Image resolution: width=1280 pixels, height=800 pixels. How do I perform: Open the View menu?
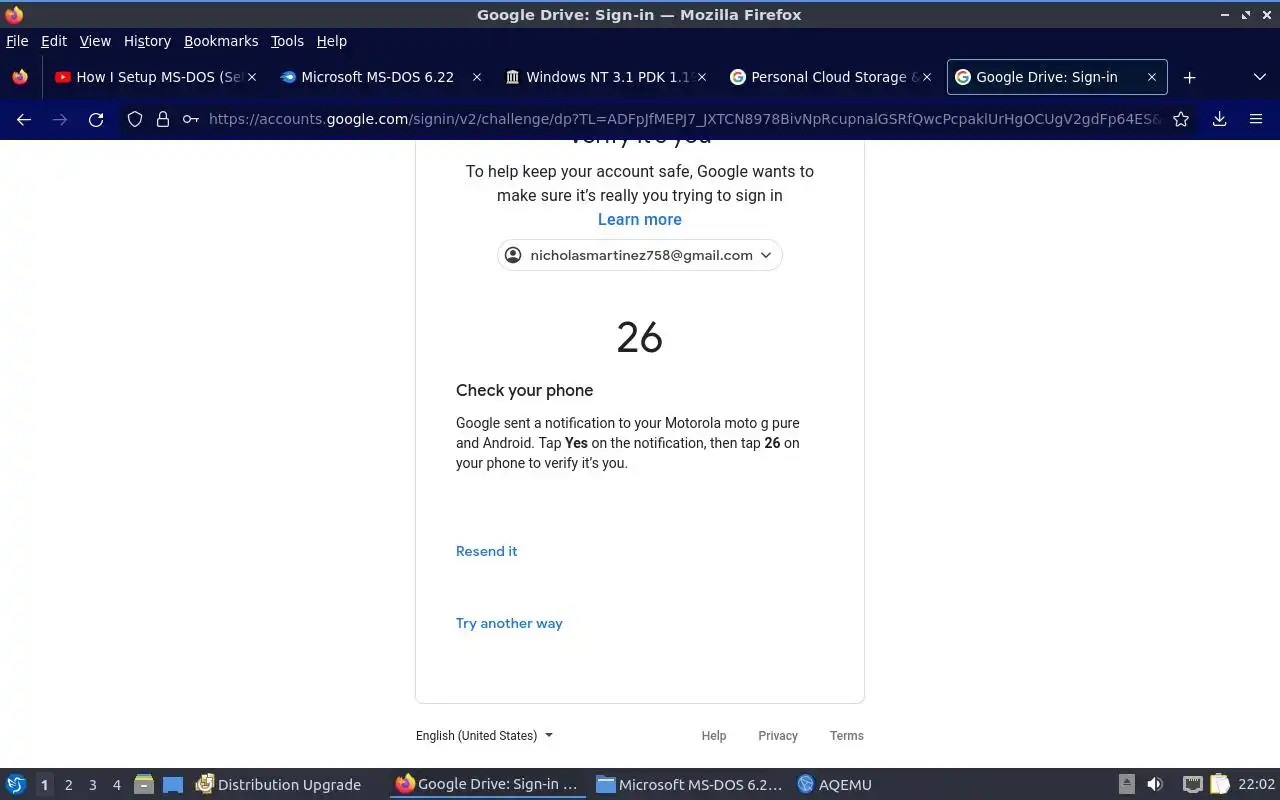95,41
